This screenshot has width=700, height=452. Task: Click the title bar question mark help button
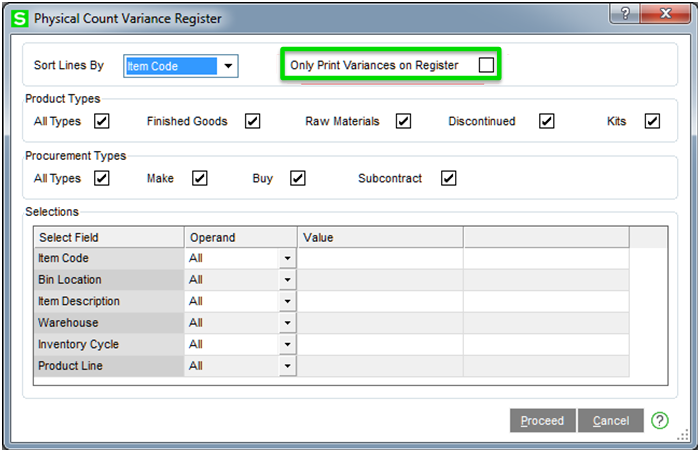625,13
